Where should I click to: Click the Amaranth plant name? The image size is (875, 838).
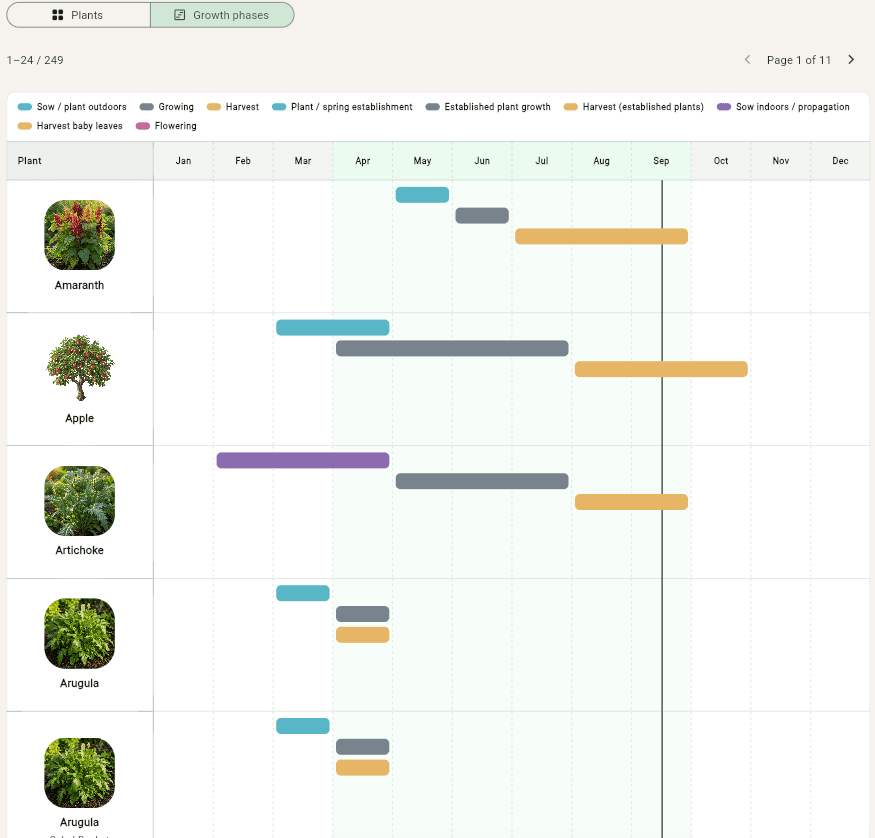(x=79, y=285)
